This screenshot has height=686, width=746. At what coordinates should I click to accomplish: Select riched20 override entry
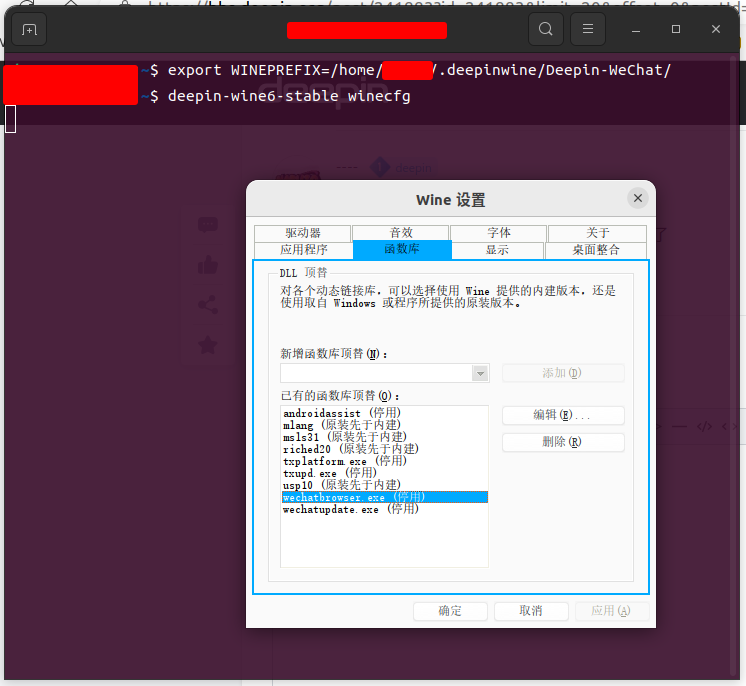[x=384, y=449]
